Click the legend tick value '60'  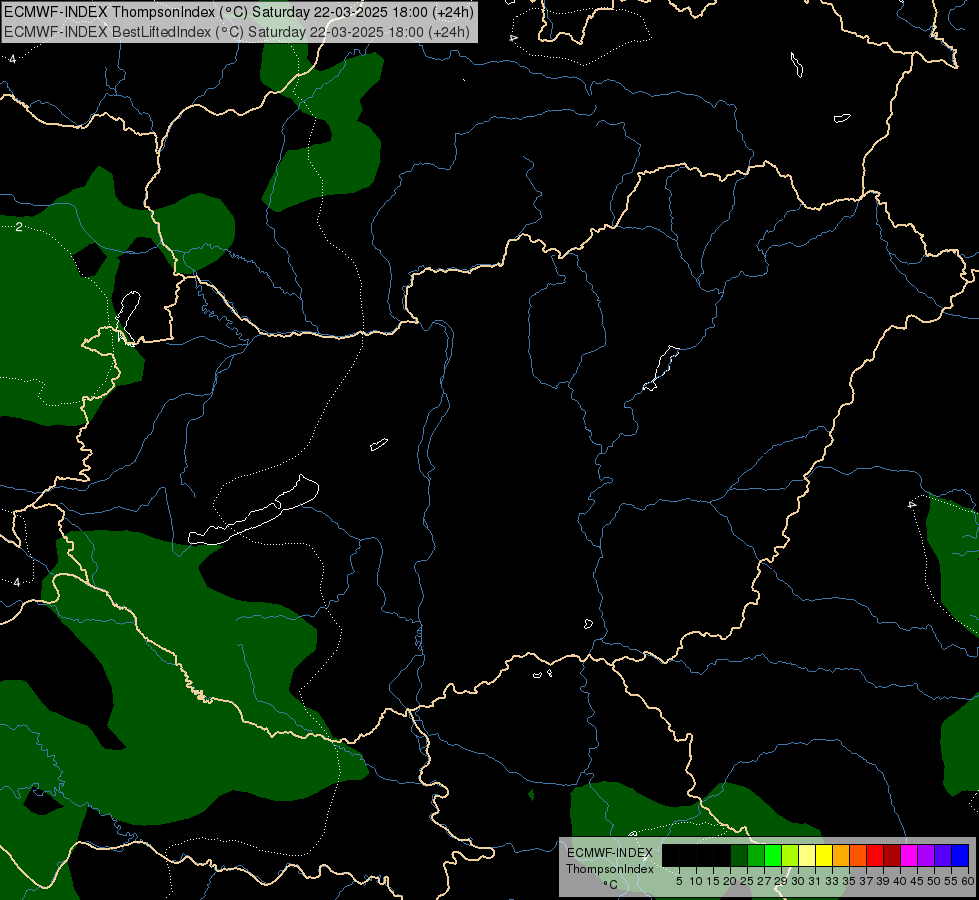[968, 881]
